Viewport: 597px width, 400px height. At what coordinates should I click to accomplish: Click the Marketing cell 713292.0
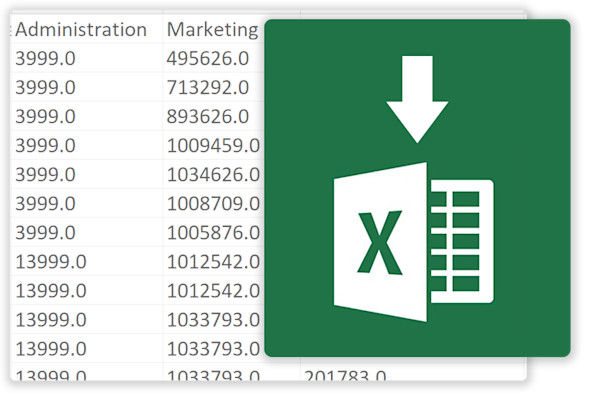pyautogui.click(x=208, y=88)
